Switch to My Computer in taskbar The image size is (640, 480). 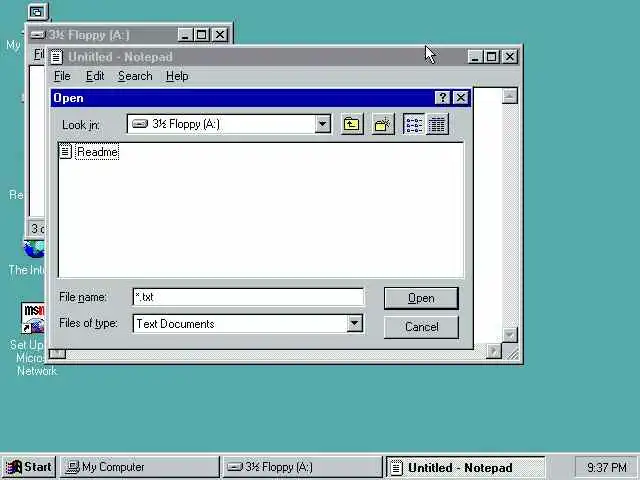[x=140, y=467]
